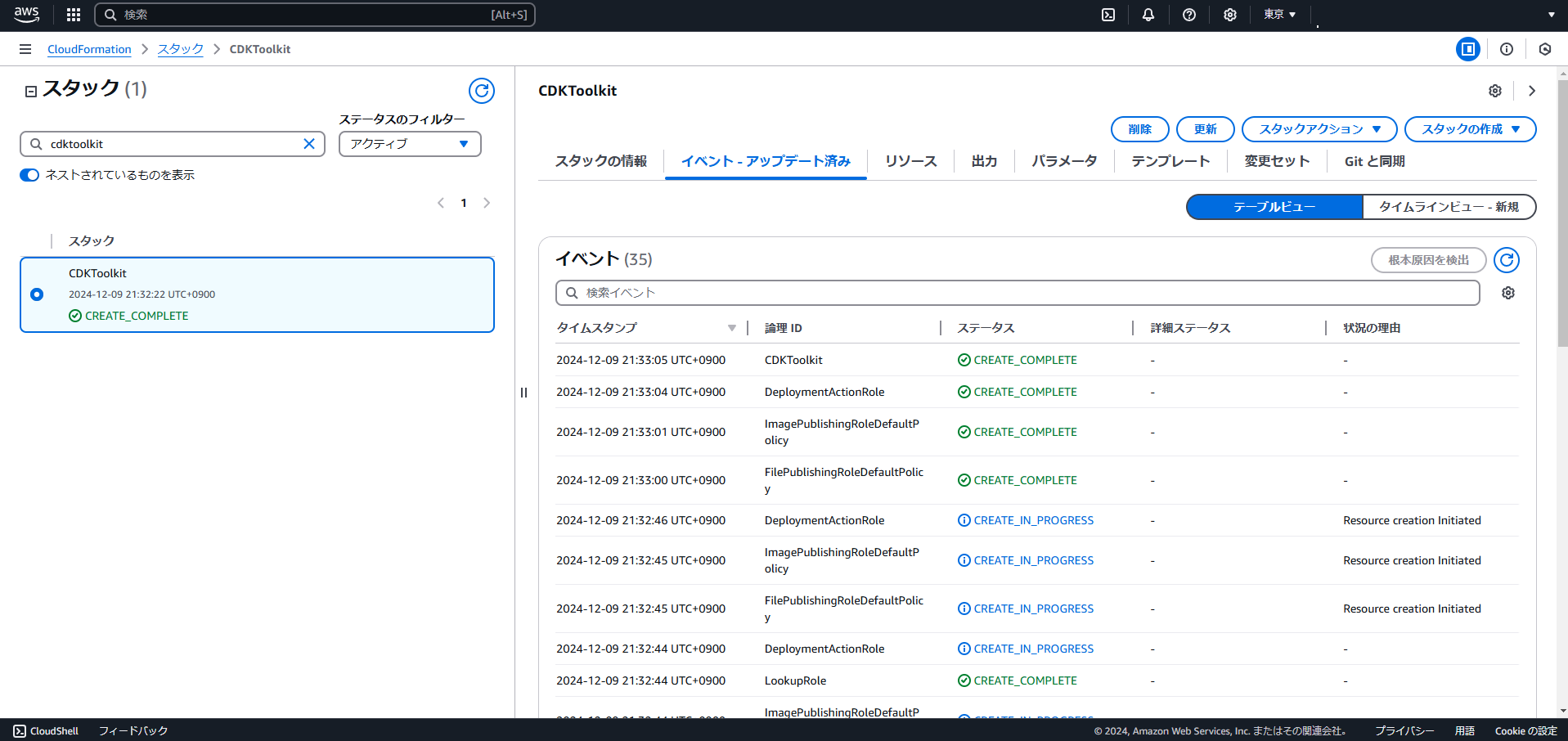Open the privacy link in footer
Viewport: 1568px width, 741px height.
coord(1404,731)
